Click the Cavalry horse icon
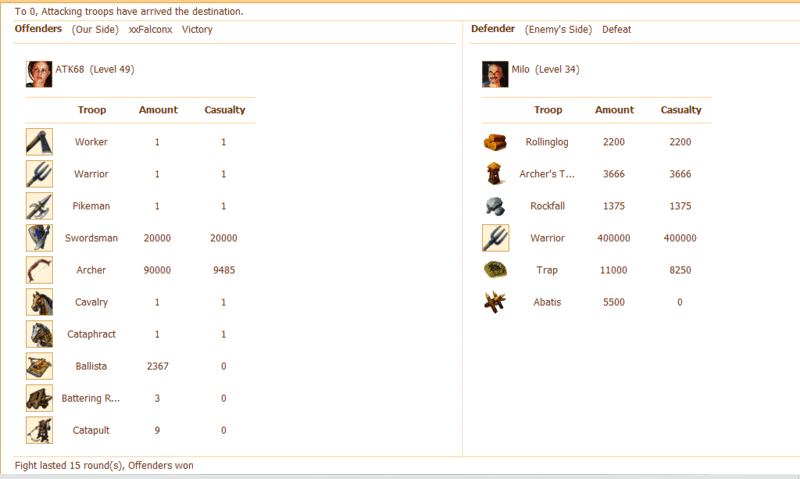 (x=39, y=302)
